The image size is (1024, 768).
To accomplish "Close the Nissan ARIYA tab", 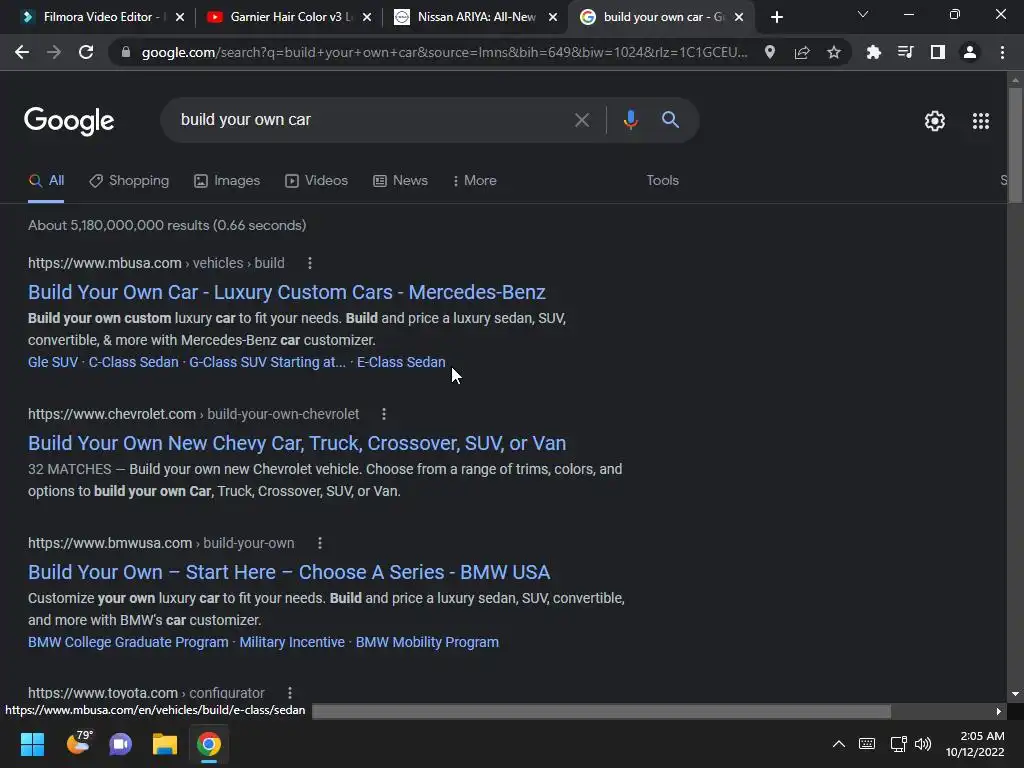I will 553,17.
